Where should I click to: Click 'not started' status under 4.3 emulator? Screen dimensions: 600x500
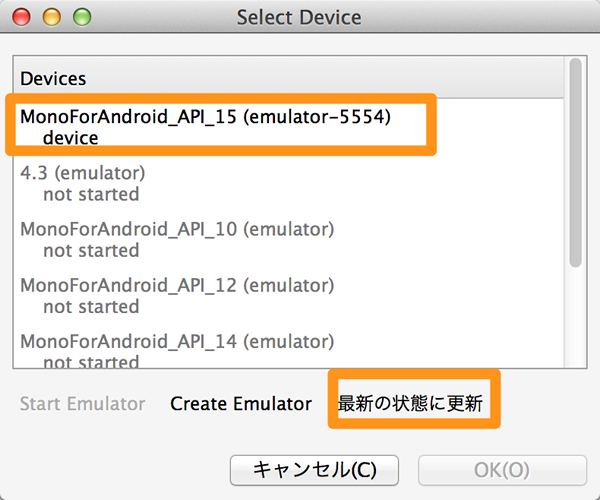coord(91,194)
